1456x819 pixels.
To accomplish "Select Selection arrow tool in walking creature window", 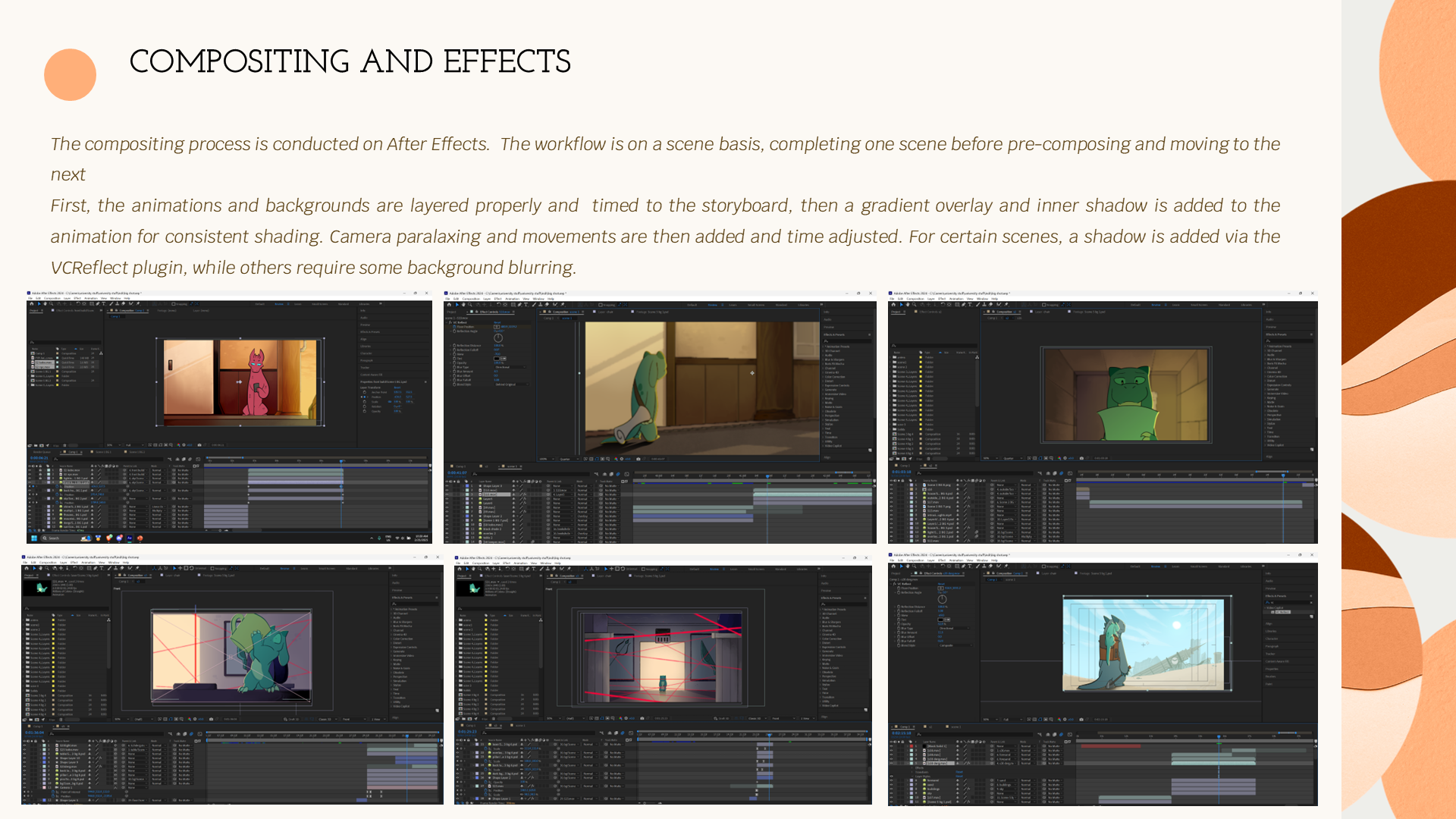I will [457, 305].
